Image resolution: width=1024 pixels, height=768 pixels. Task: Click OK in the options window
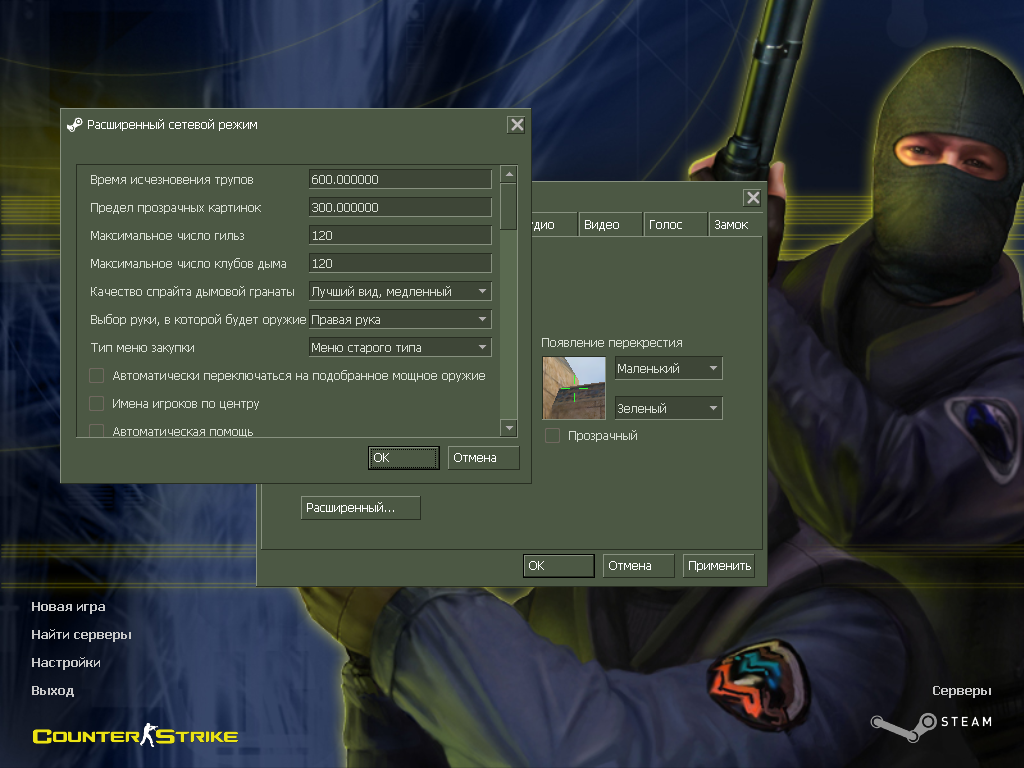(558, 566)
